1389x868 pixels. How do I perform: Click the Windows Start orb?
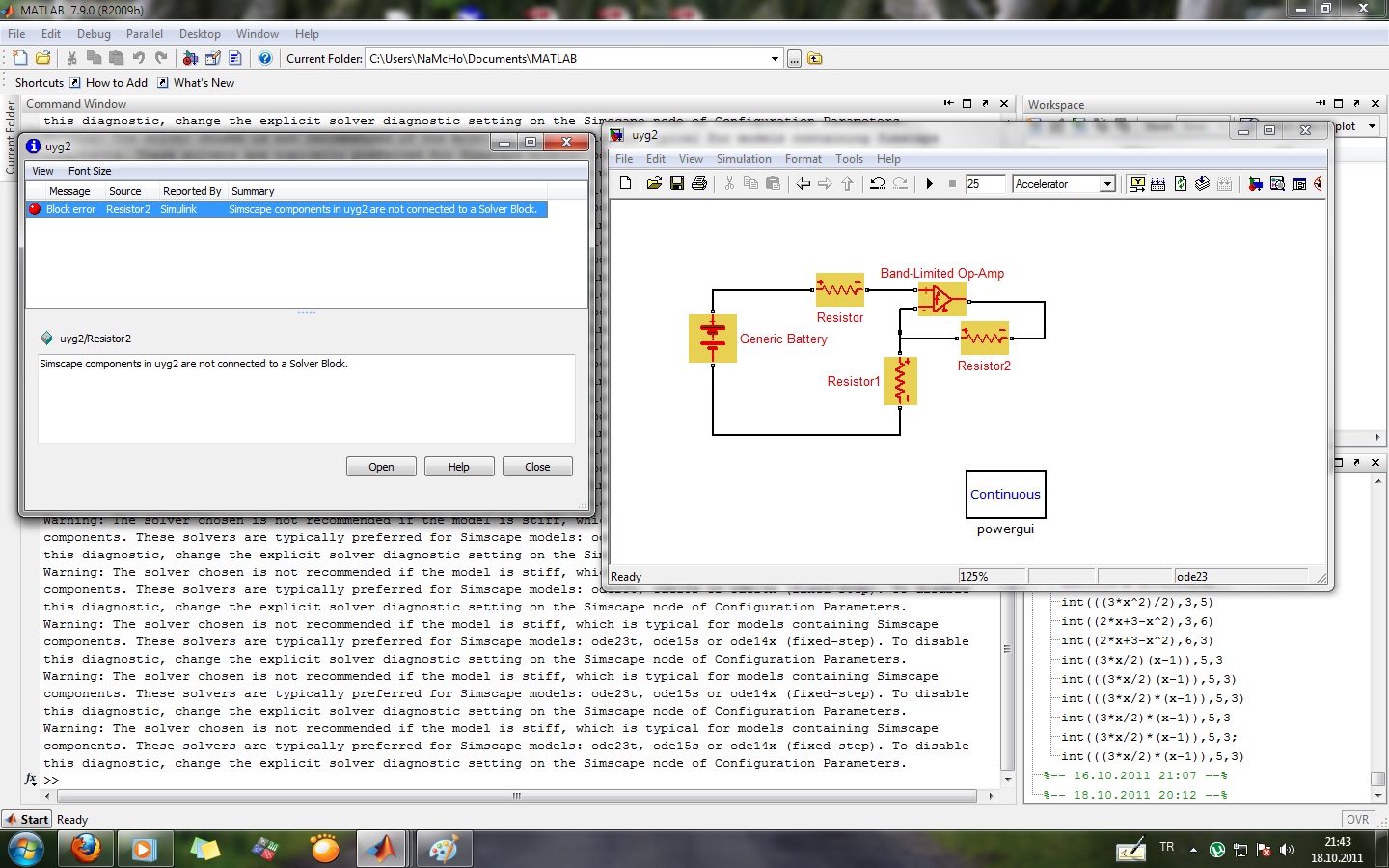[x=25, y=849]
